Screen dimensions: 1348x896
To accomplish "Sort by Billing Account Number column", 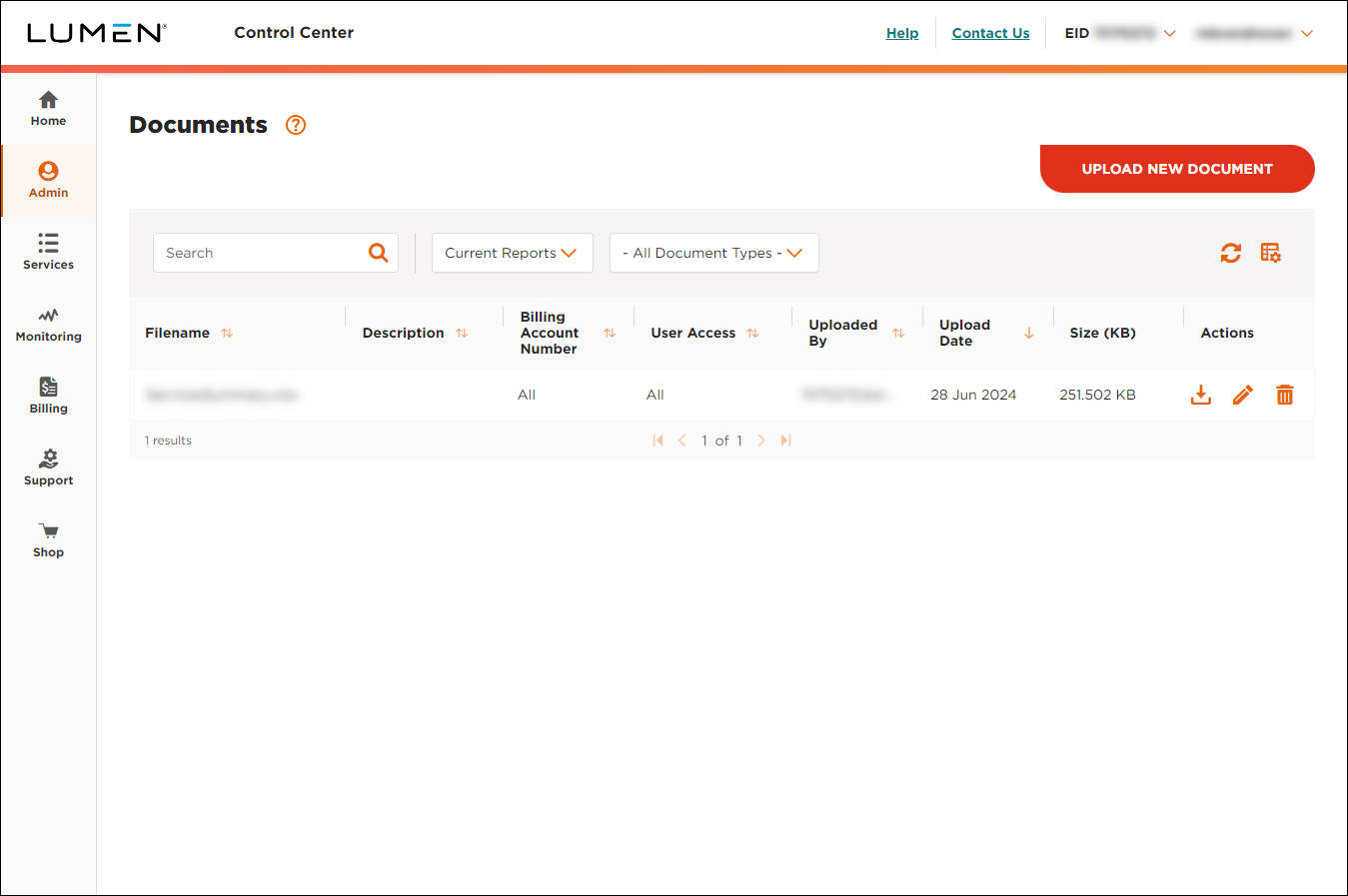I will tap(610, 333).
